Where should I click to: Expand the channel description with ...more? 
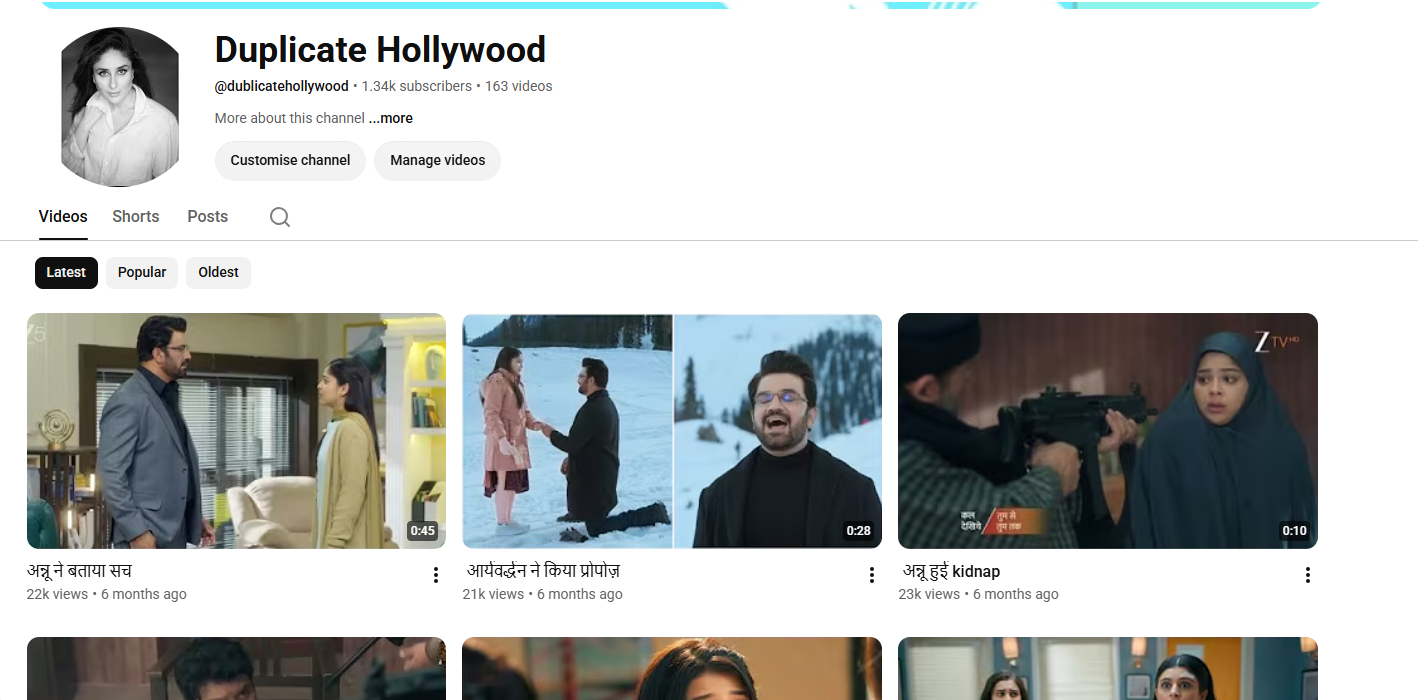[x=391, y=118]
